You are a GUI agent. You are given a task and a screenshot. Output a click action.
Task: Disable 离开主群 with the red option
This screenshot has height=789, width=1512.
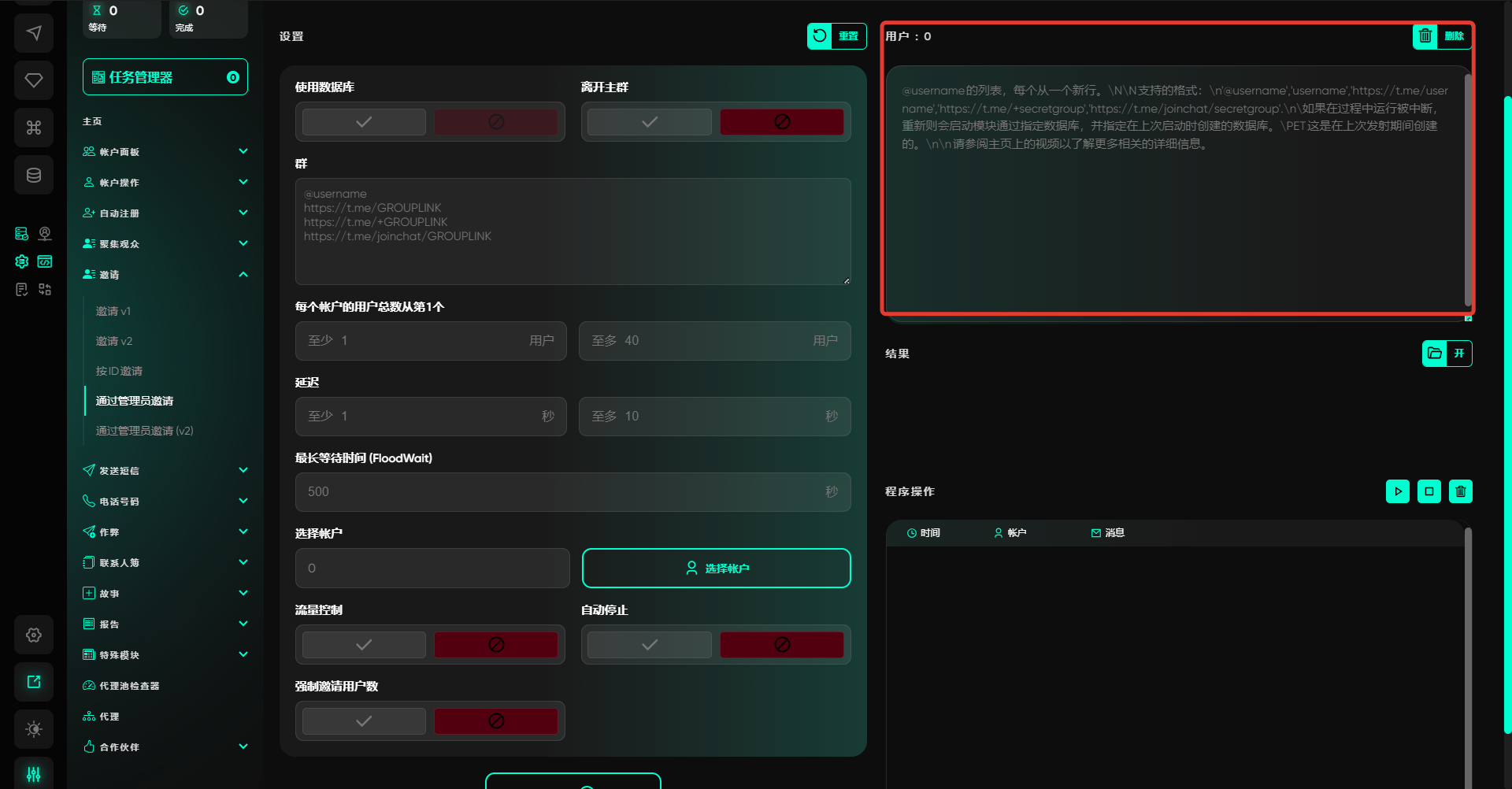[781, 122]
